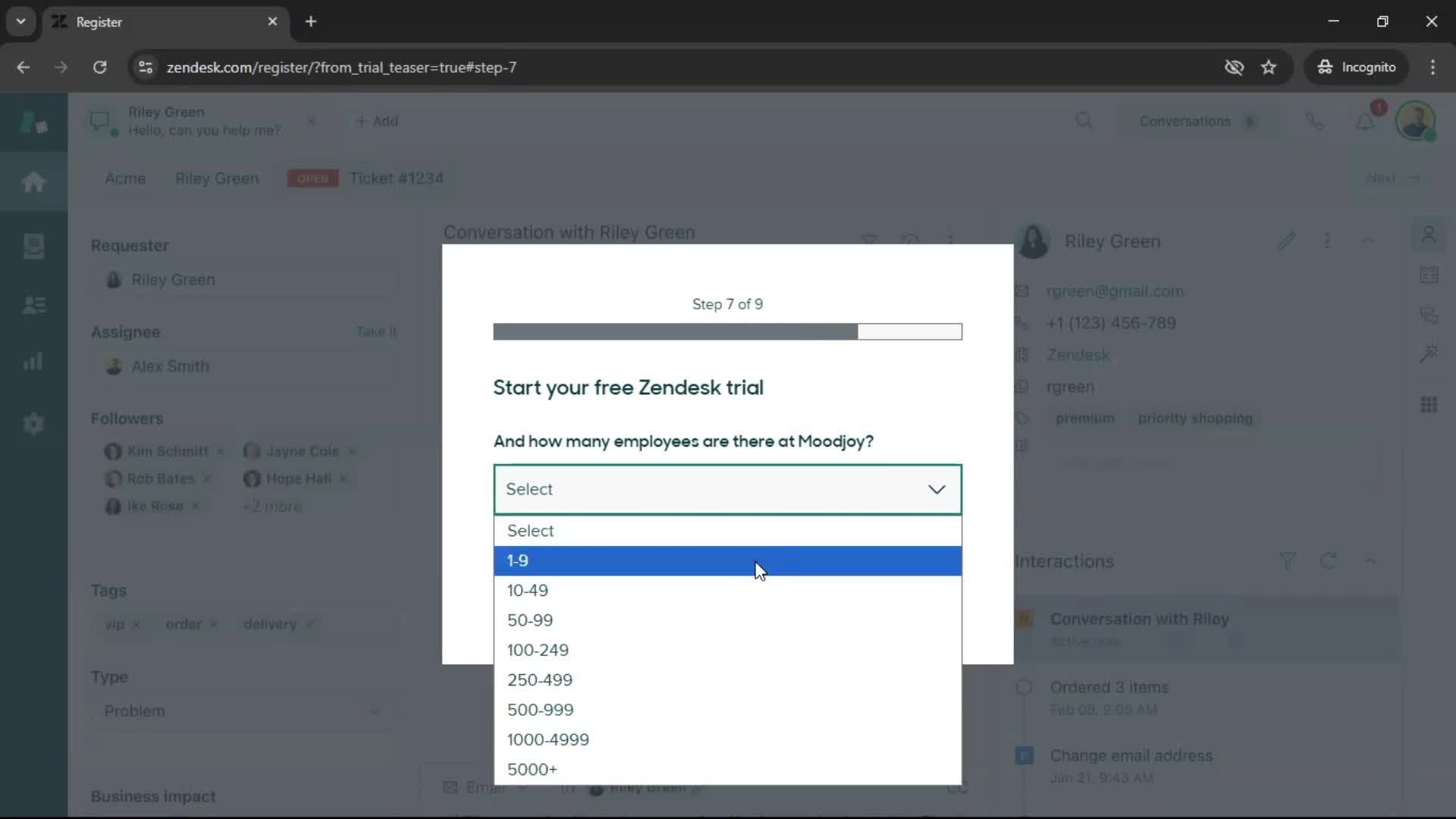The height and width of the screenshot is (819, 1456).
Task: Click the Add tab button
Action: (x=377, y=121)
